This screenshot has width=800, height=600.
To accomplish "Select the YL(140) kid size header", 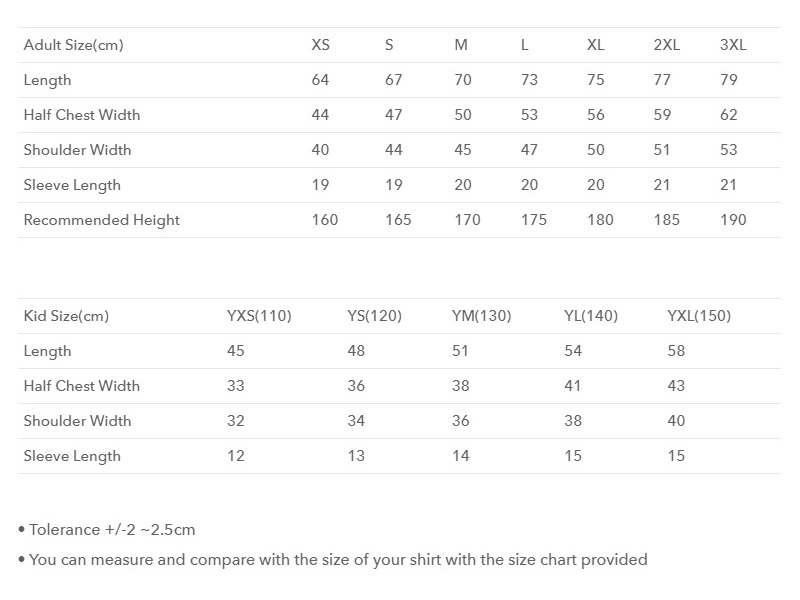I will click(x=591, y=316).
